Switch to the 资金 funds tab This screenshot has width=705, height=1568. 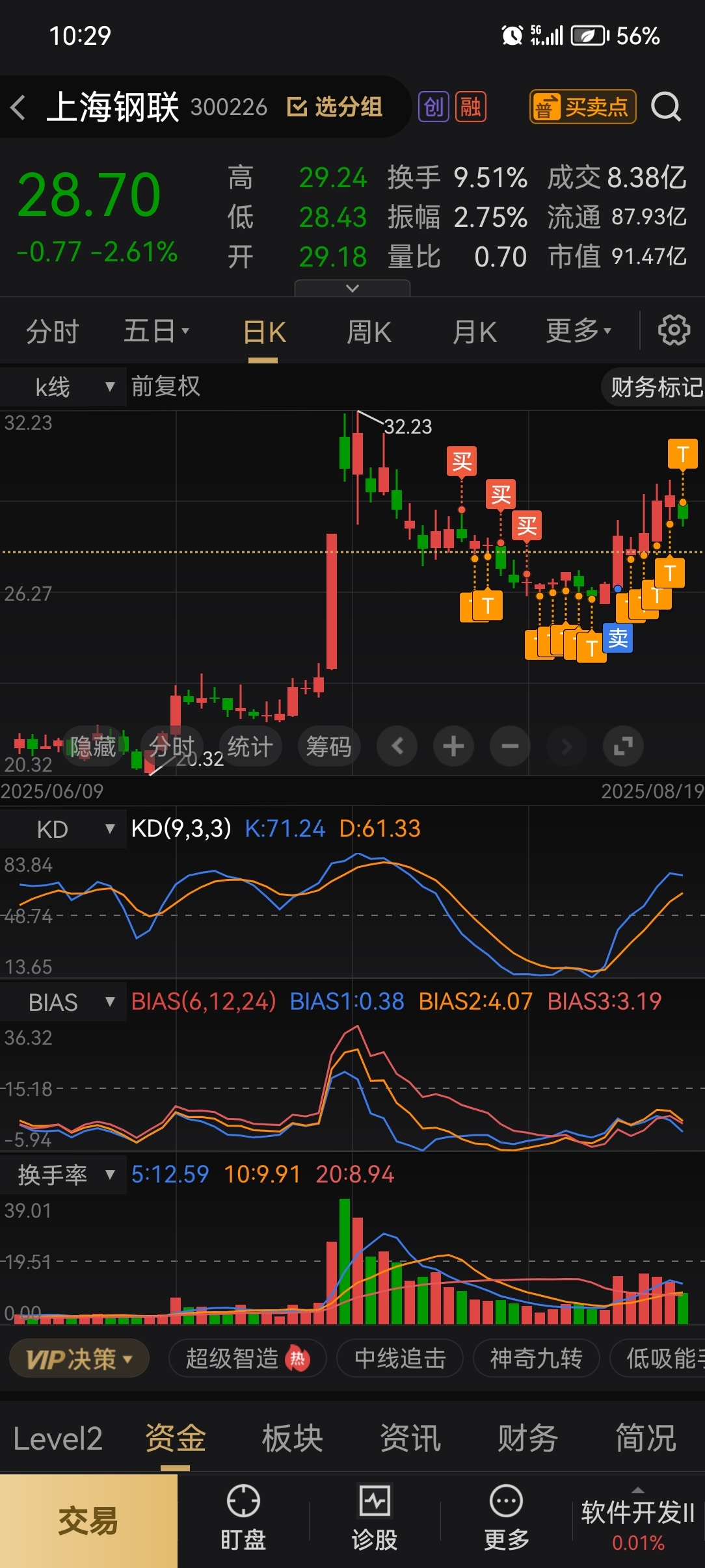175,1439
